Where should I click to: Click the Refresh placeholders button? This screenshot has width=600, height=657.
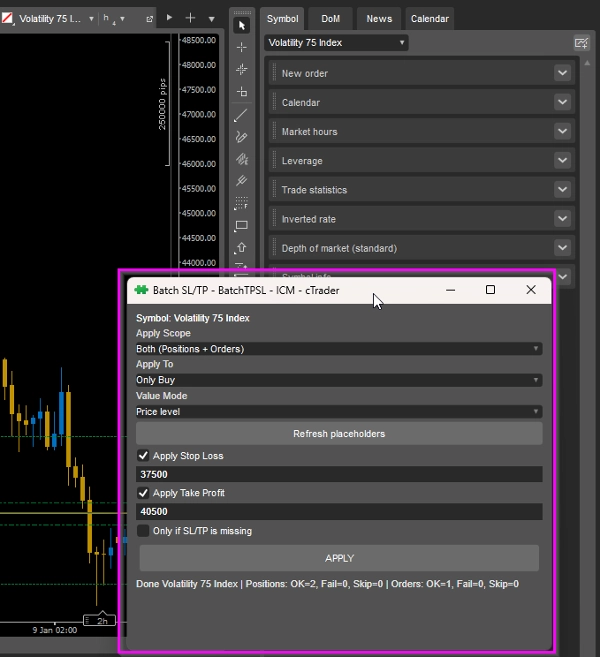pos(338,433)
